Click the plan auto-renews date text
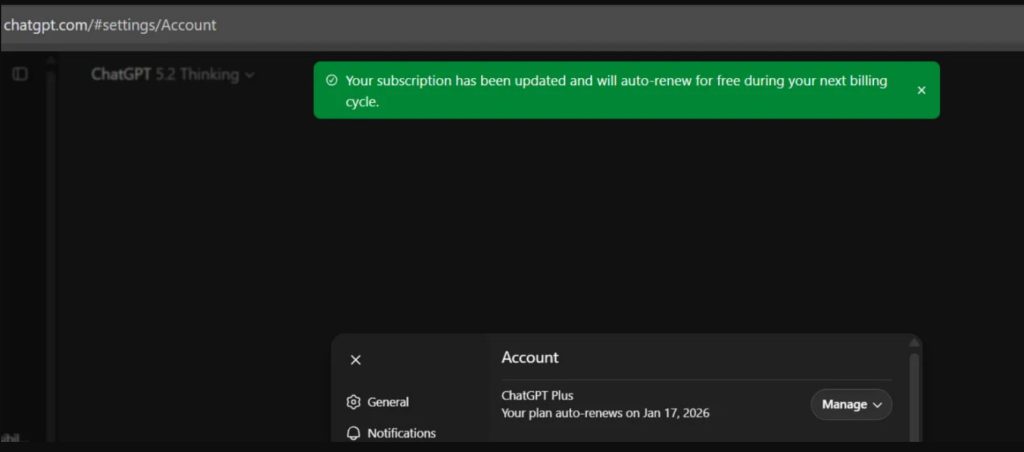 pos(605,413)
